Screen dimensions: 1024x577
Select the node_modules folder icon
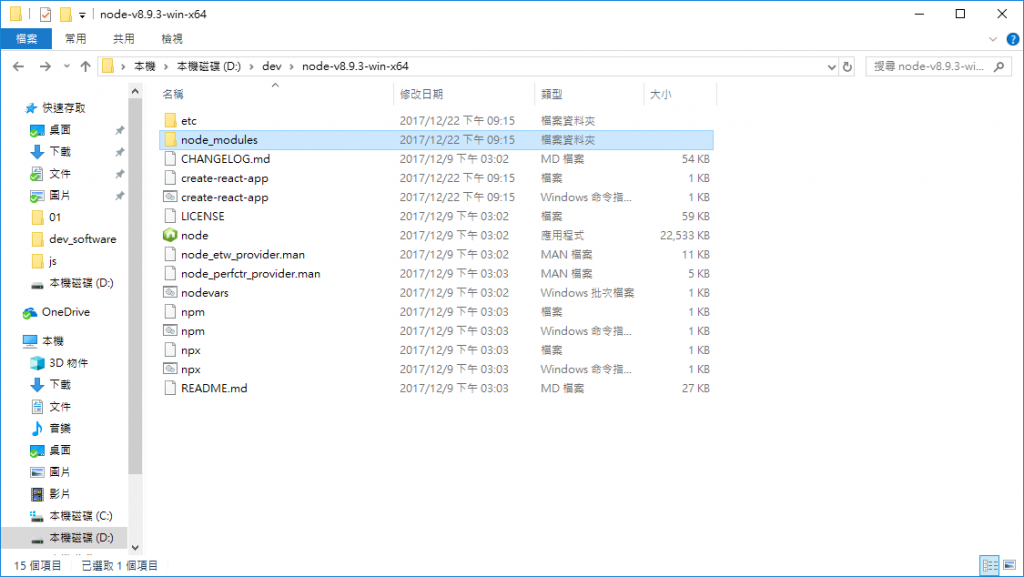(x=170, y=139)
